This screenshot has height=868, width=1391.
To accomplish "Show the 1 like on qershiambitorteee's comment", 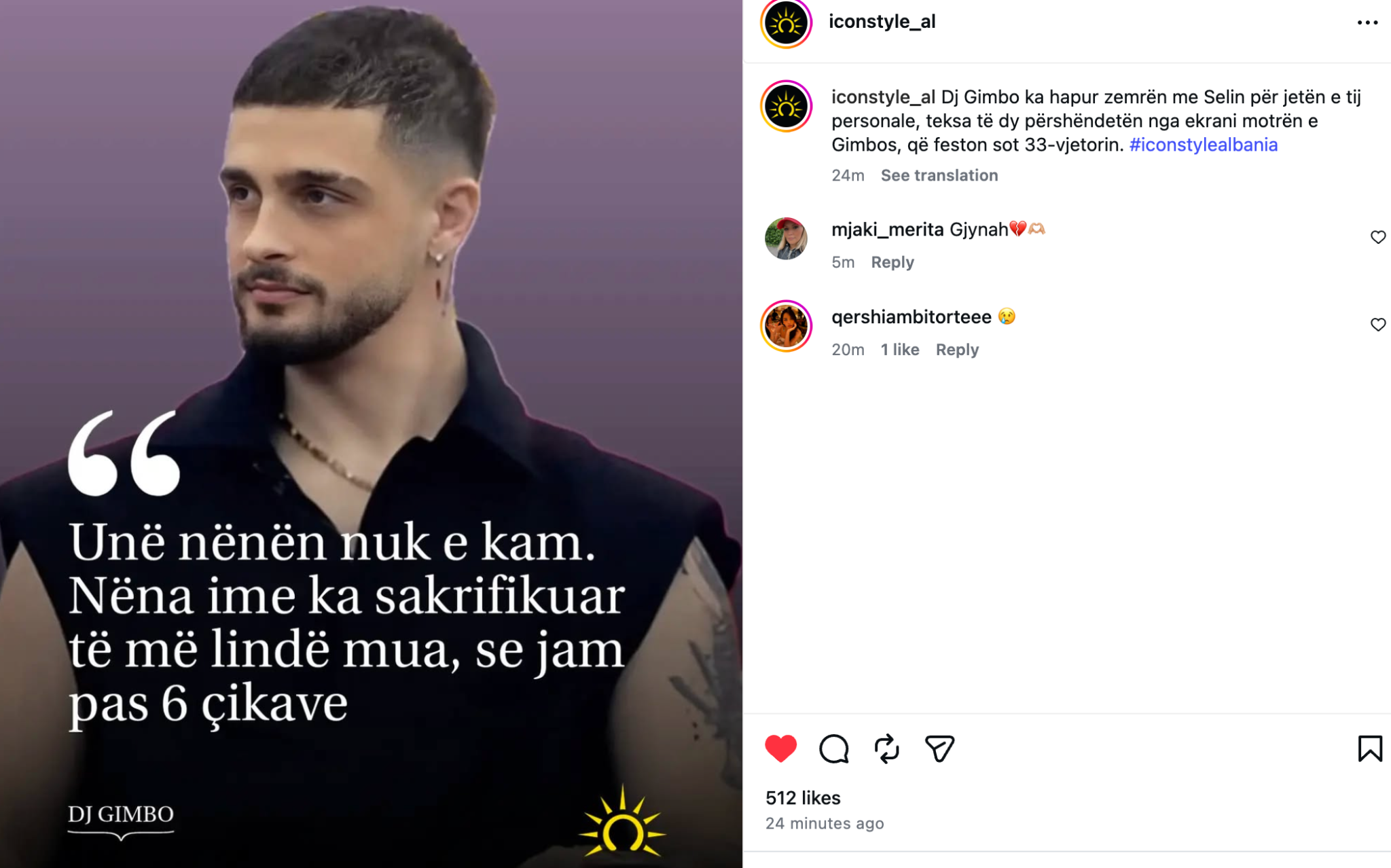I will pos(900,350).
